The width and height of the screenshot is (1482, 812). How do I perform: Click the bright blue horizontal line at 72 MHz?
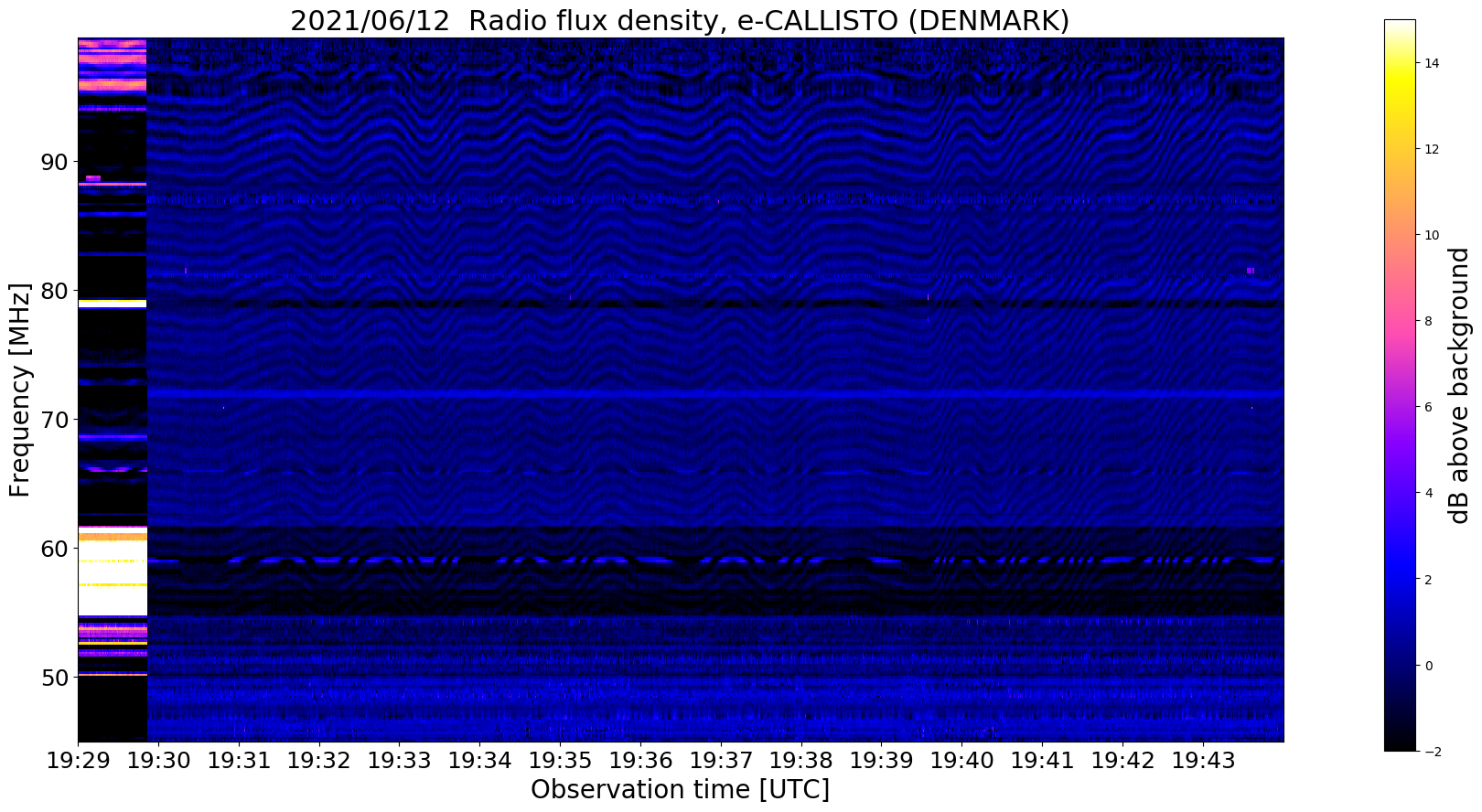(715, 393)
